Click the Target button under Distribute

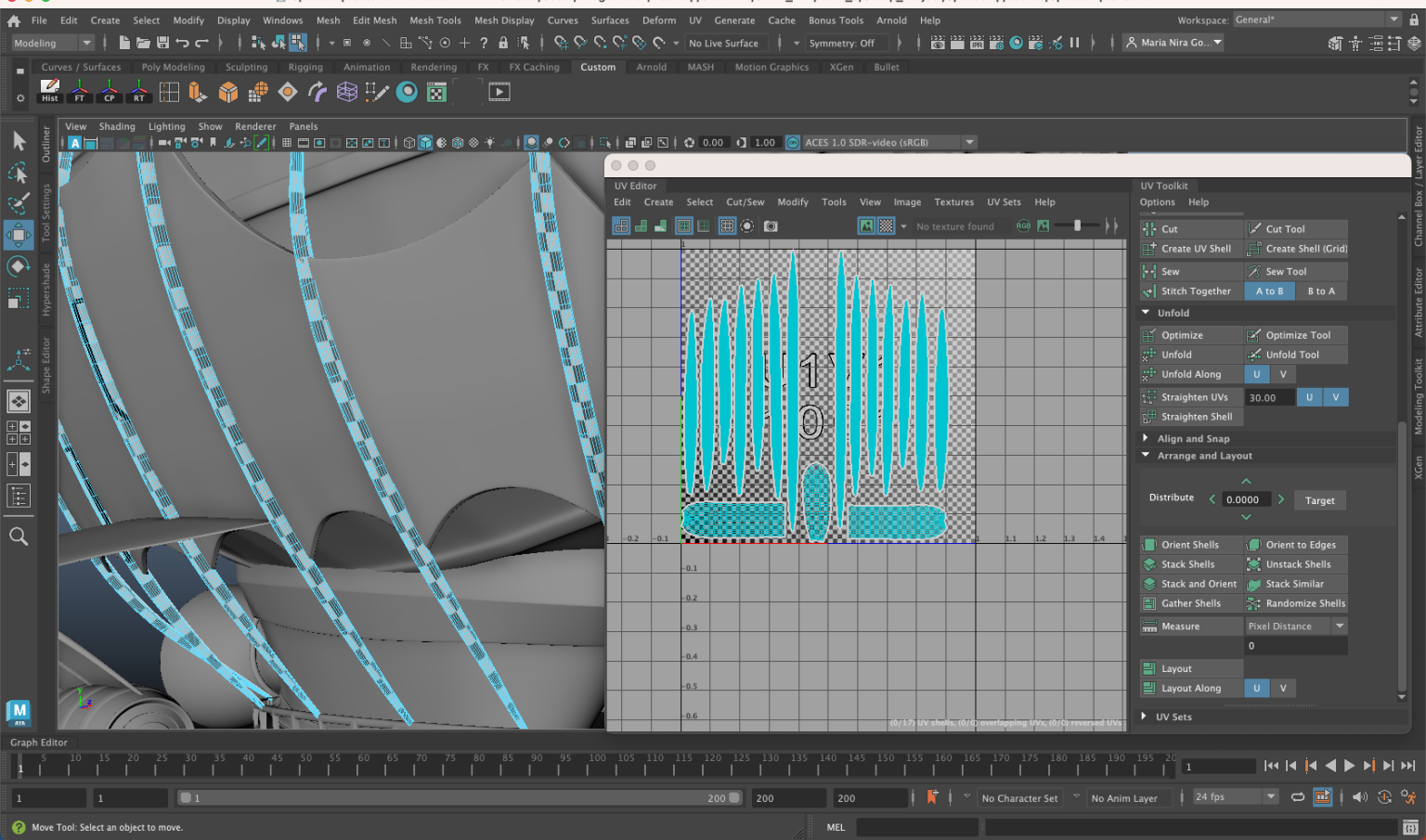[x=1319, y=499]
